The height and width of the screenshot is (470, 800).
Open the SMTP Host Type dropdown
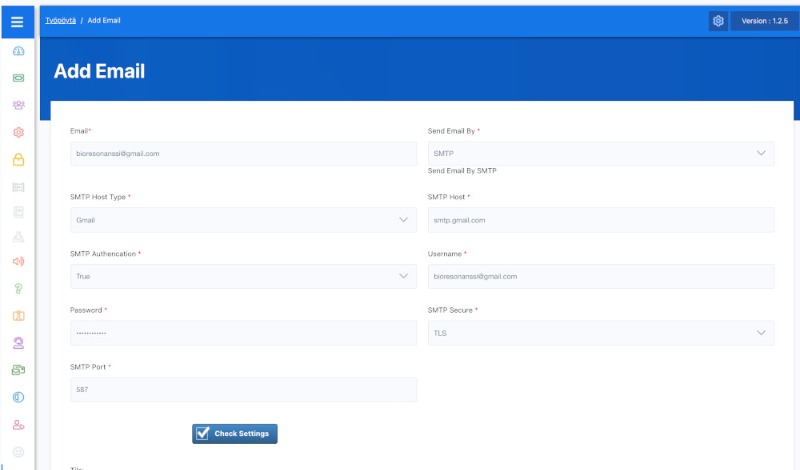(x=243, y=219)
